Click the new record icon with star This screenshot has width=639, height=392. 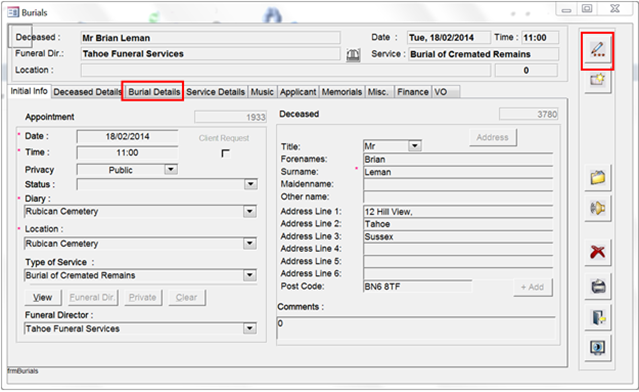coord(597,80)
